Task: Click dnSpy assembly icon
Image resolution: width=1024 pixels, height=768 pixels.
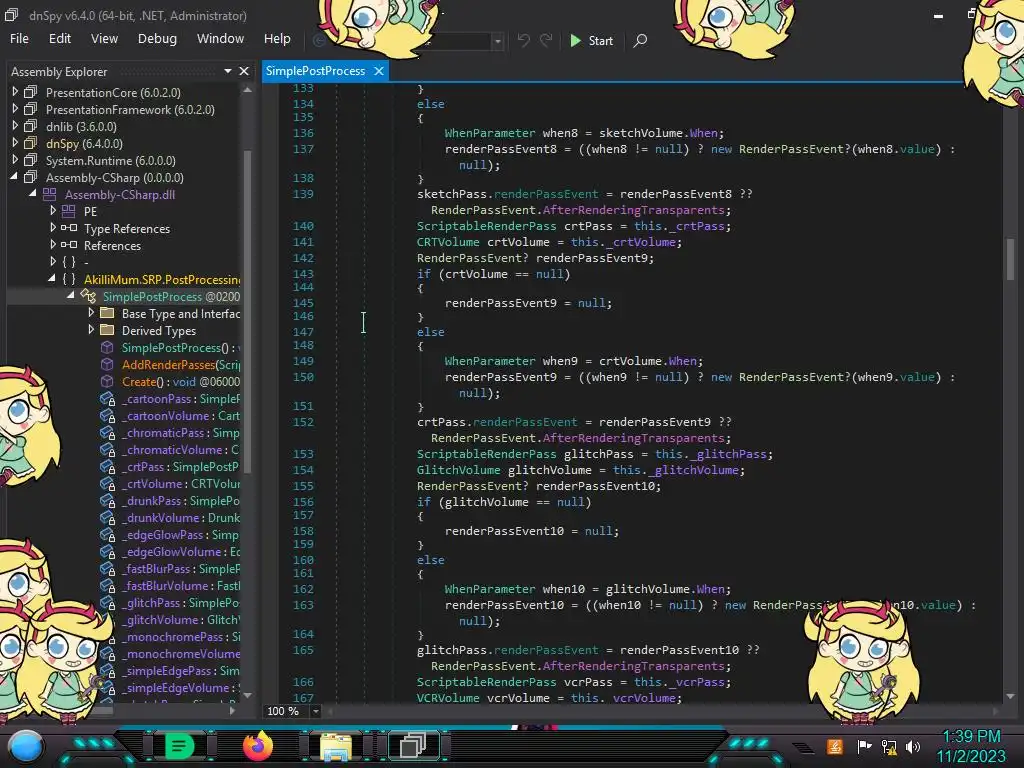Action: [x=31, y=143]
